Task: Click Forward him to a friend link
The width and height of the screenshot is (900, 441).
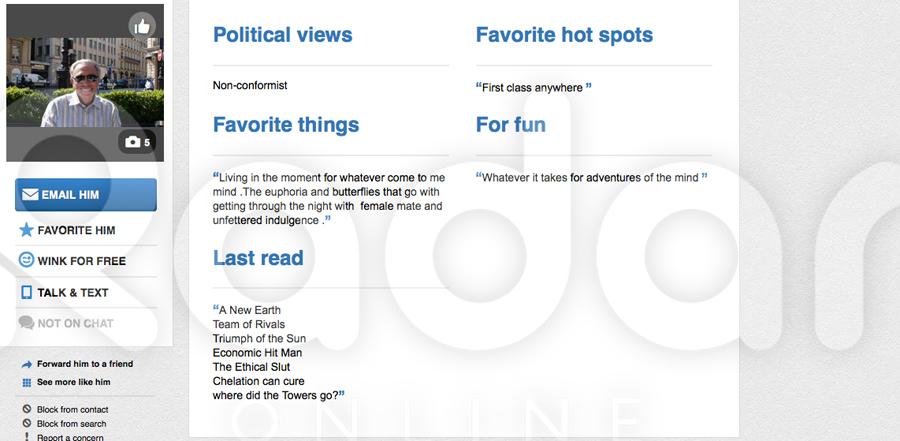Action: coord(85,364)
